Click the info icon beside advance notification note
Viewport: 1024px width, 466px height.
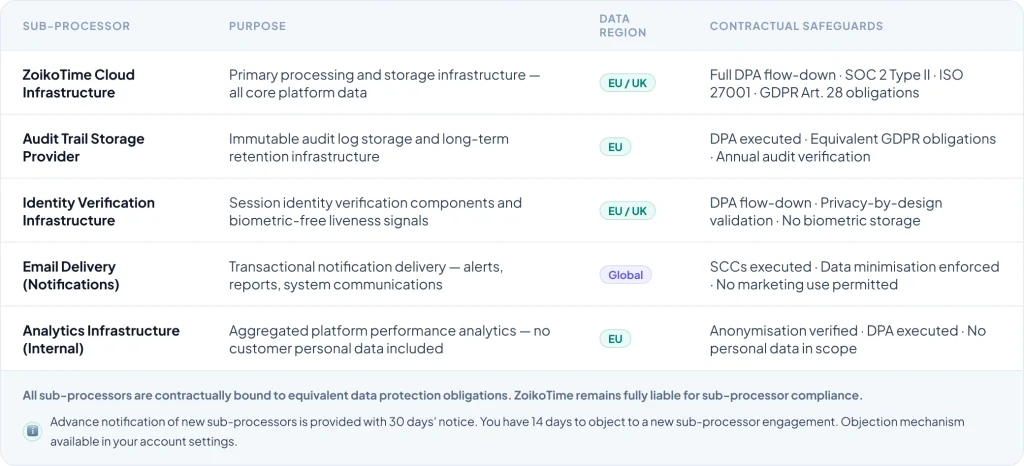click(33, 431)
